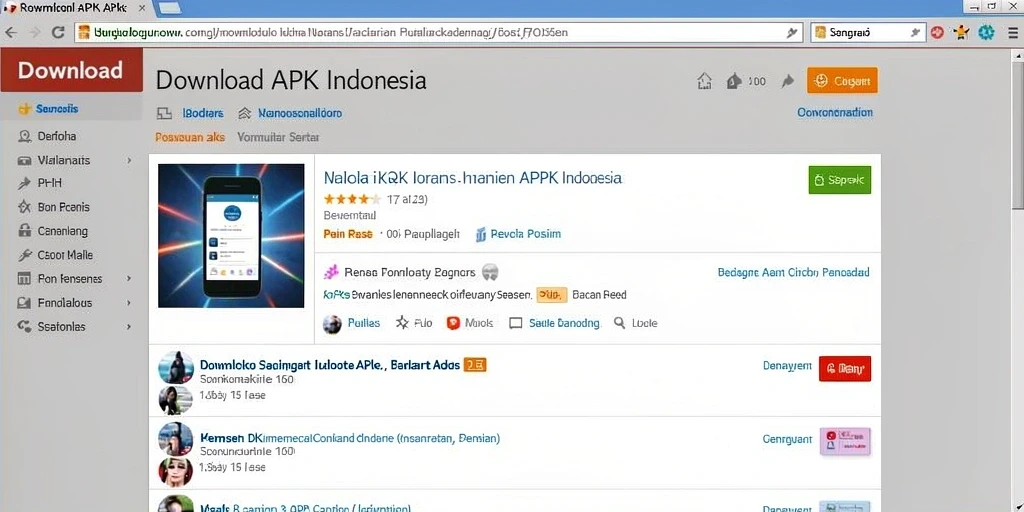
Task: Click the red Bany button
Action: click(844, 369)
